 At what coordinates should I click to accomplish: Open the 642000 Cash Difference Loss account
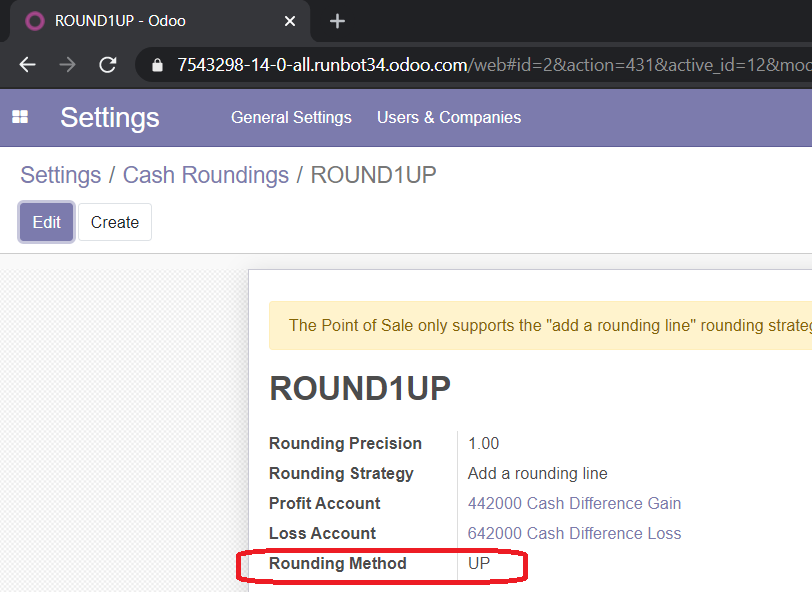click(x=574, y=533)
